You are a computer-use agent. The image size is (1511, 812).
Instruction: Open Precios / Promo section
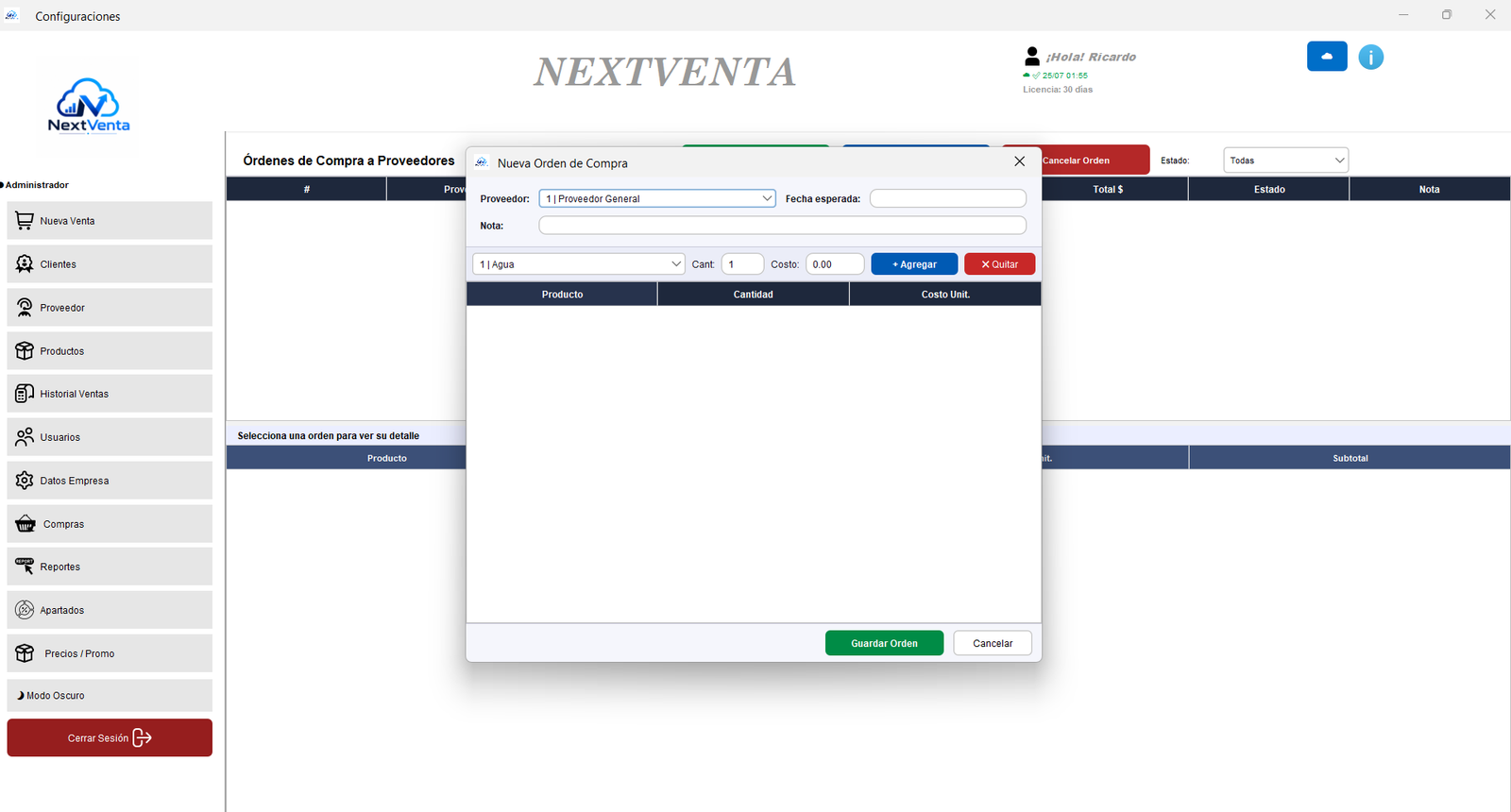coord(110,653)
